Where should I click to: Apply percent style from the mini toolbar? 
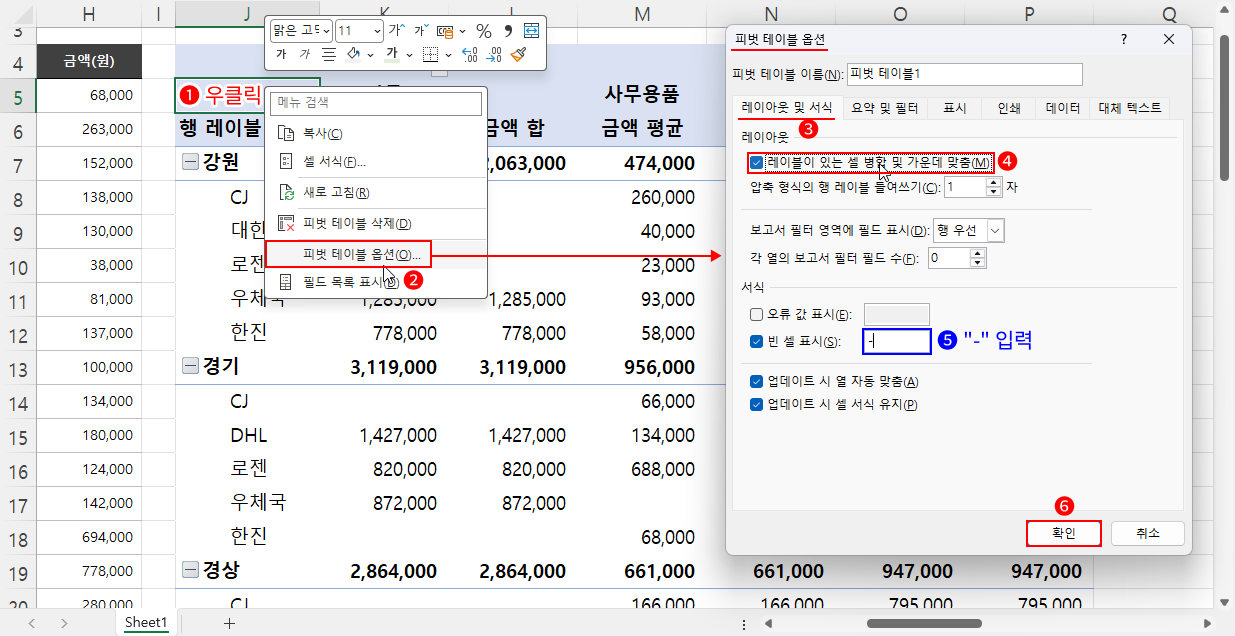[x=484, y=31]
